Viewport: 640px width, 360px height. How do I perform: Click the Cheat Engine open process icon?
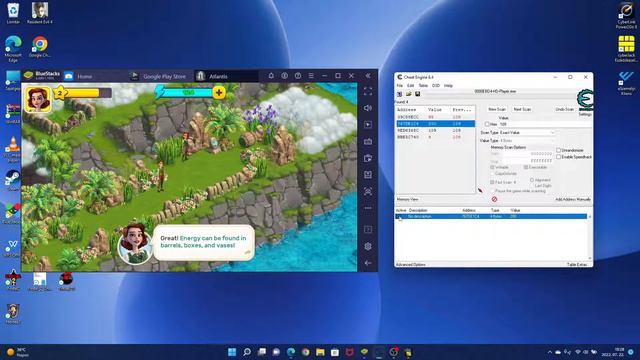[x=400, y=94]
